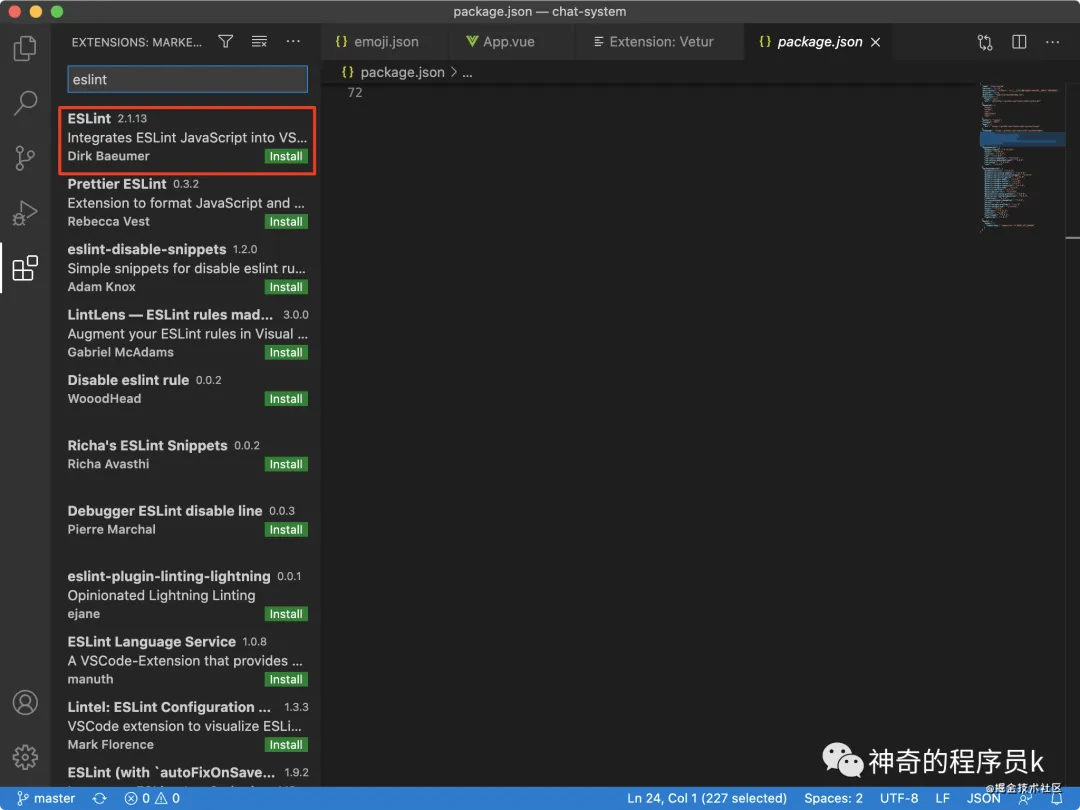This screenshot has width=1080, height=810.
Task: Open the Explorer view in activity bar
Action: (x=25, y=48)
